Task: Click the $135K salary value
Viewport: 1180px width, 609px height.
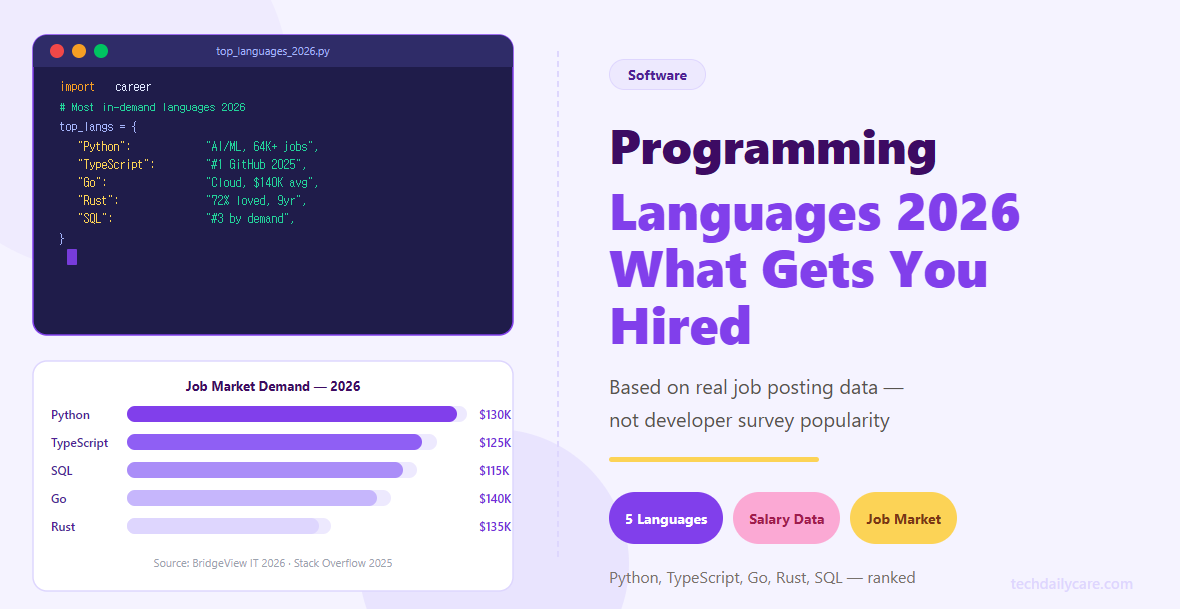Action: (x=494, y=526)
